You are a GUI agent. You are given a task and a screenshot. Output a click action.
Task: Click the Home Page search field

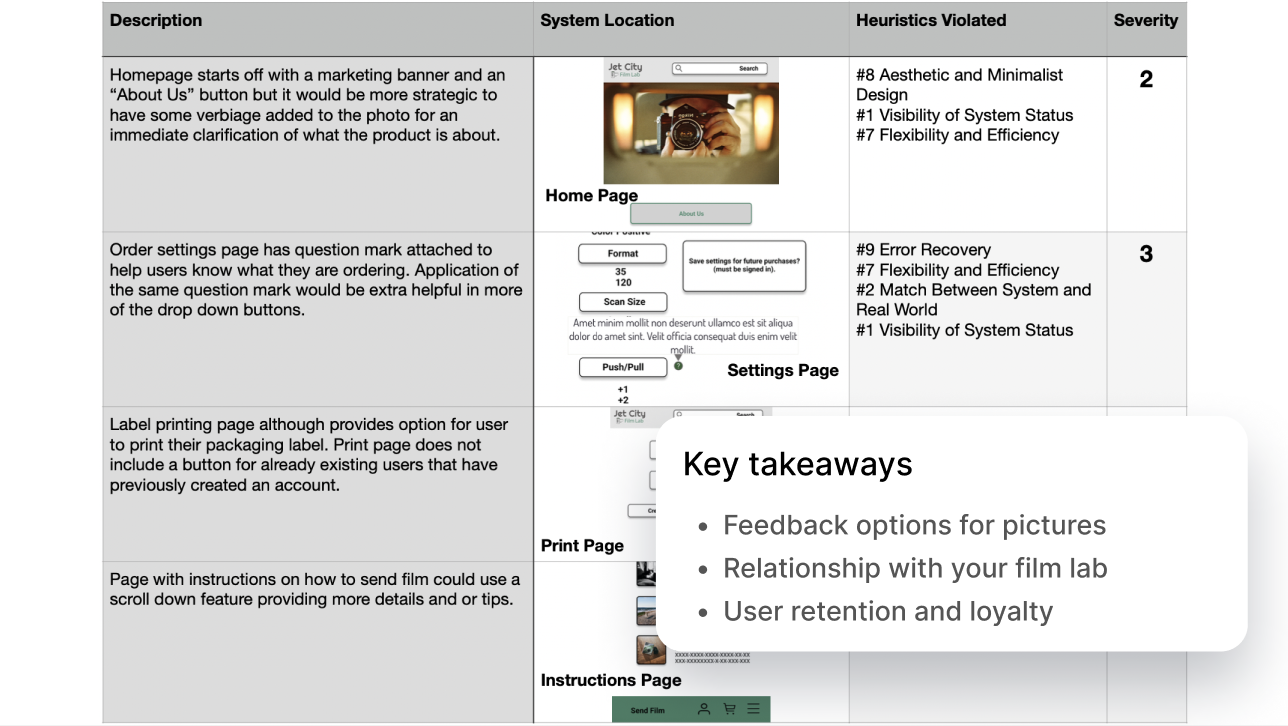[718, 69]
